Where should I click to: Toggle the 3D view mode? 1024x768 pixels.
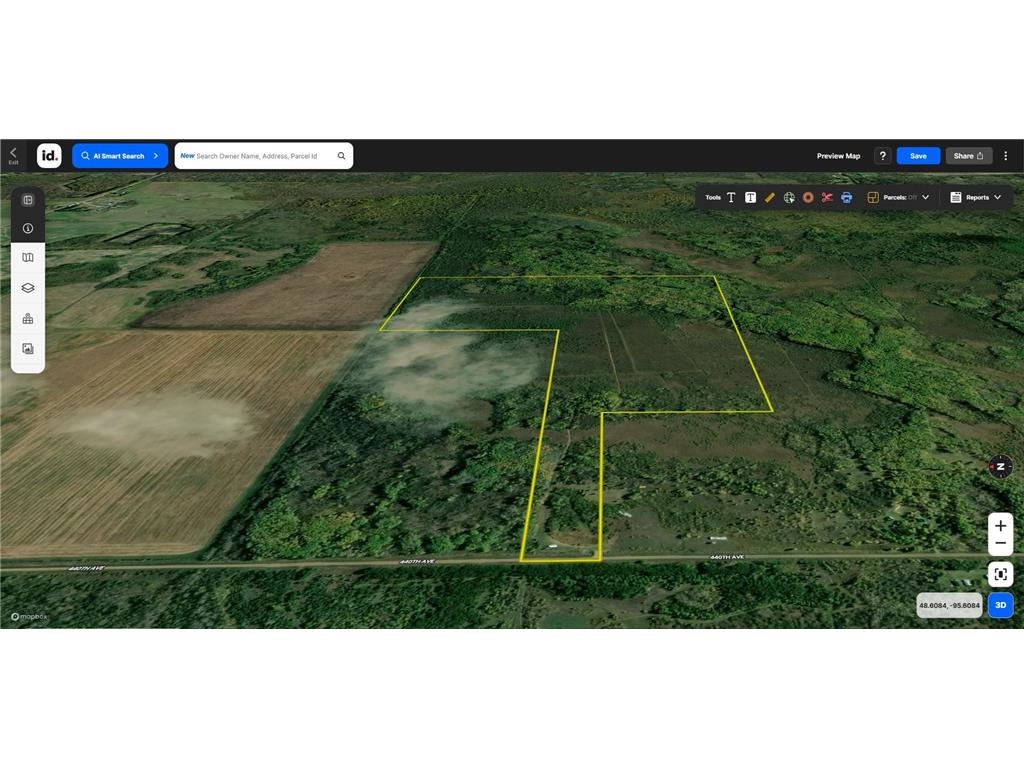[x=1000, y=605]
